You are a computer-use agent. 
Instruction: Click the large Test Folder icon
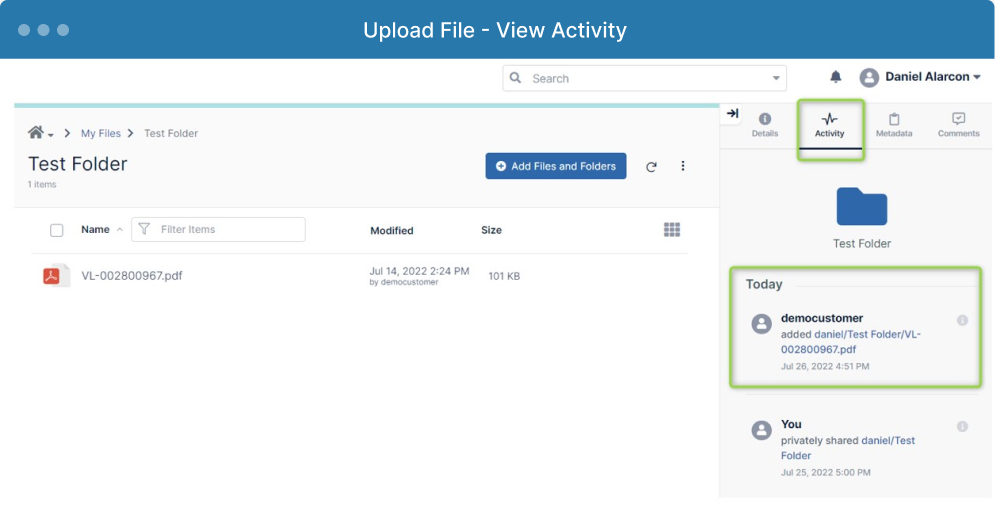(x=862, y=206)
